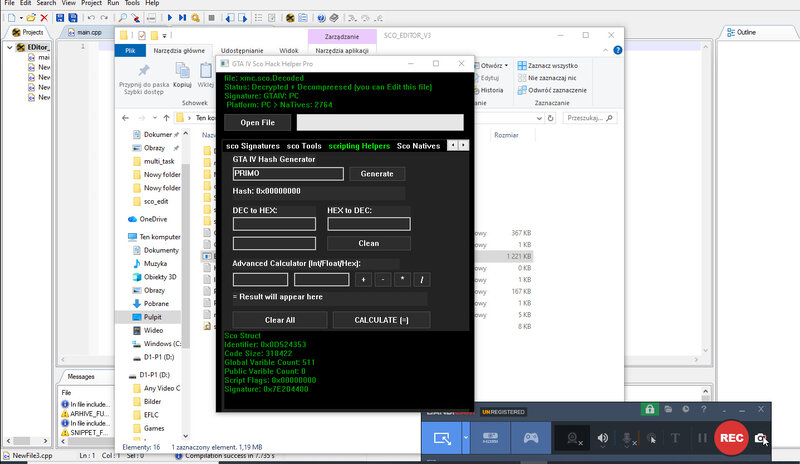Toggle webcam overlay in recorder bar
Image resolution: width=800 pixels, height=464 pixels.
[x=572, y=438]
